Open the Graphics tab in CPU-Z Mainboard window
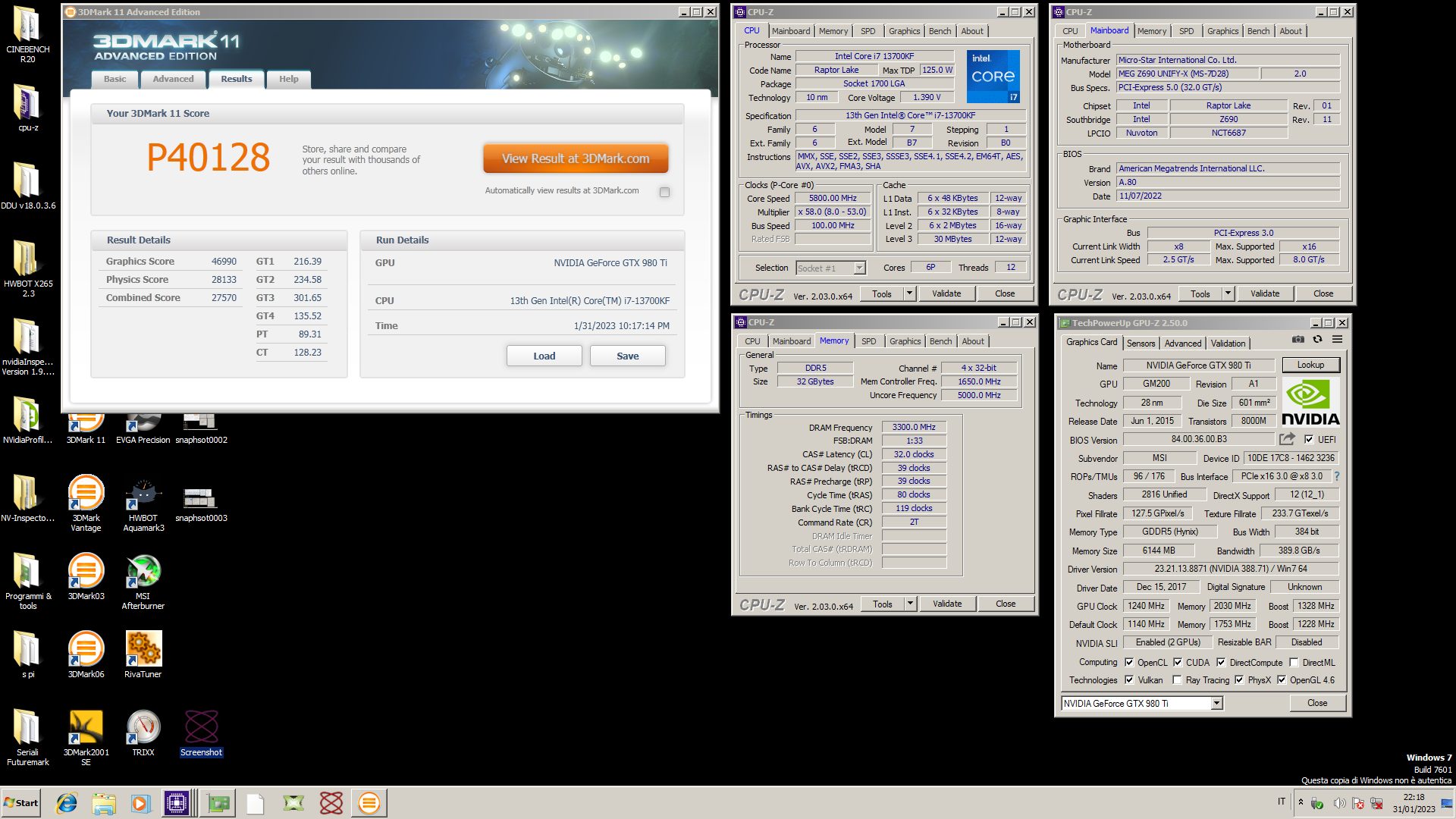1456x819 pixels. pyautogui.click(x=1222, y=31)
